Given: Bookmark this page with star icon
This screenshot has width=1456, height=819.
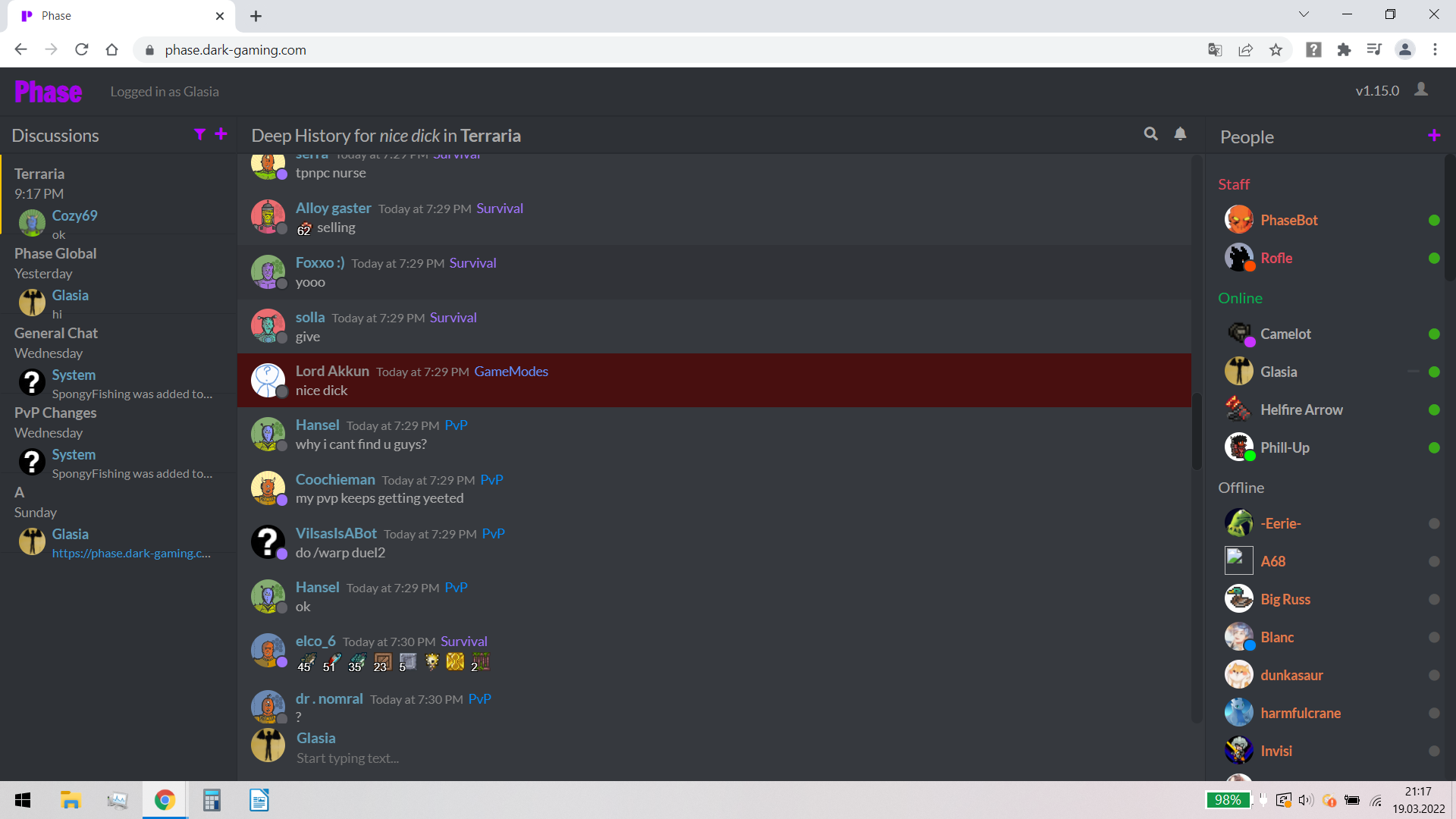Looking at the screenshot, I should (1276, 50).
